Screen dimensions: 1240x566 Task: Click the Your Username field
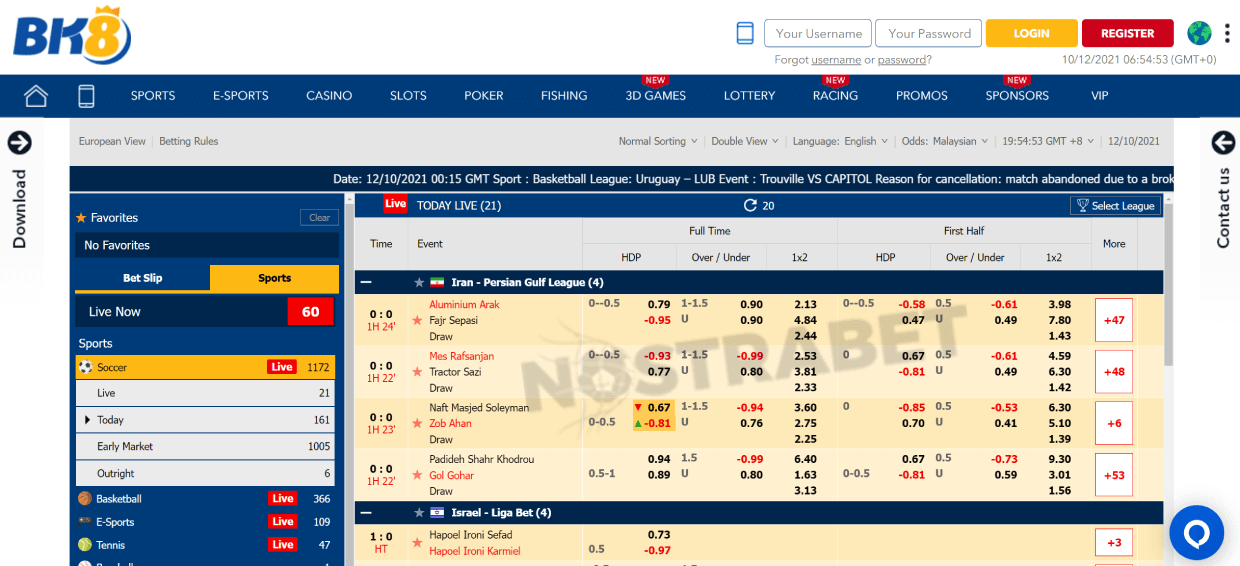tap(818, 33)
